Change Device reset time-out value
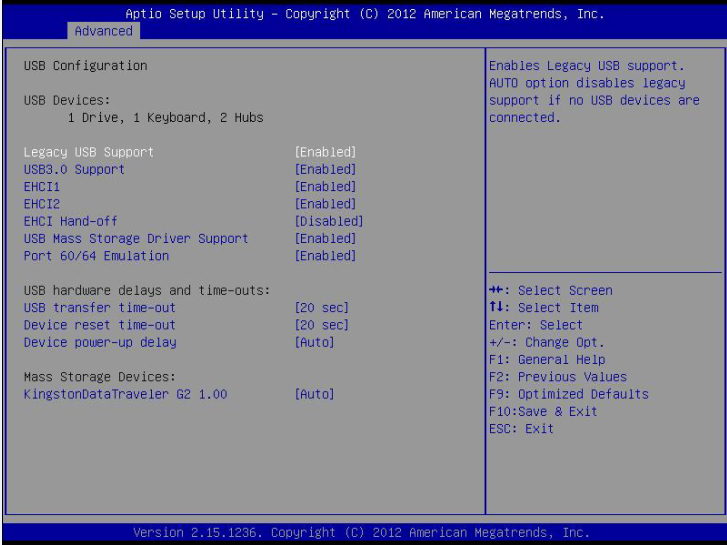The width and height of the screenshot is (727, 545). click(x=321, y=325)
